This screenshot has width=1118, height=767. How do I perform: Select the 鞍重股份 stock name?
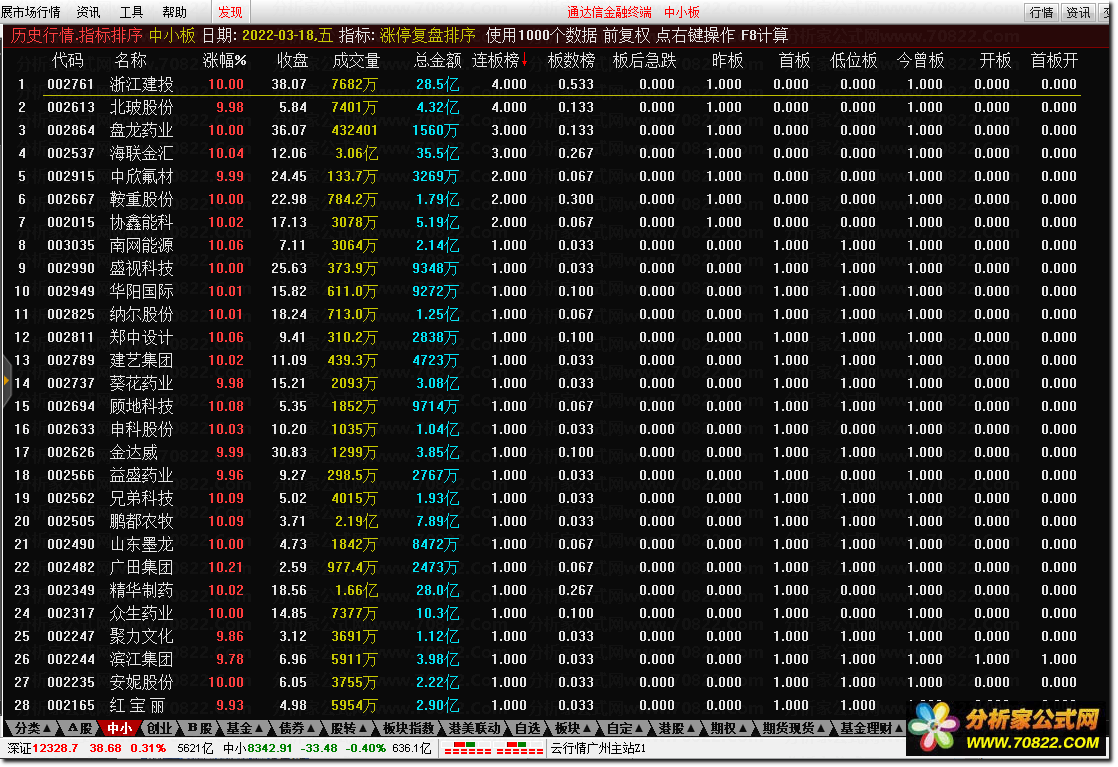pos(141,199)
